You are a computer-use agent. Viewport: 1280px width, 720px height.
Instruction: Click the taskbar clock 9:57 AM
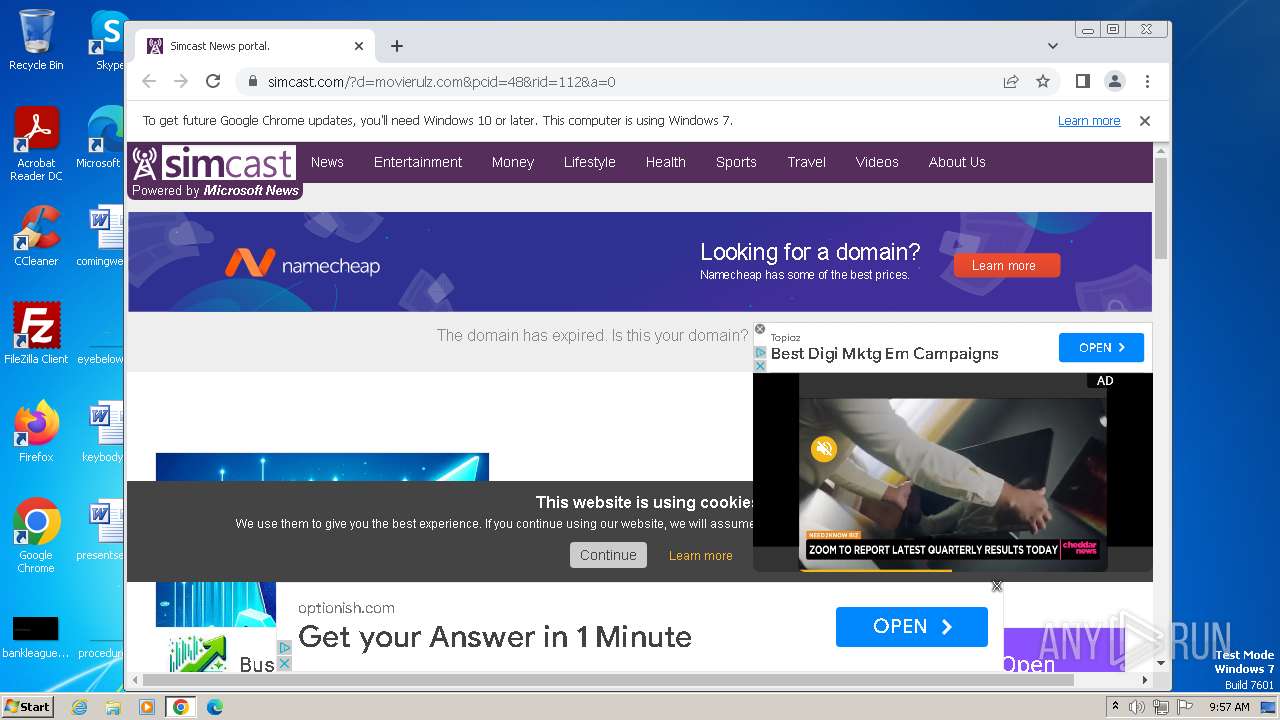pyautogui.click(x=1229, y=707)
